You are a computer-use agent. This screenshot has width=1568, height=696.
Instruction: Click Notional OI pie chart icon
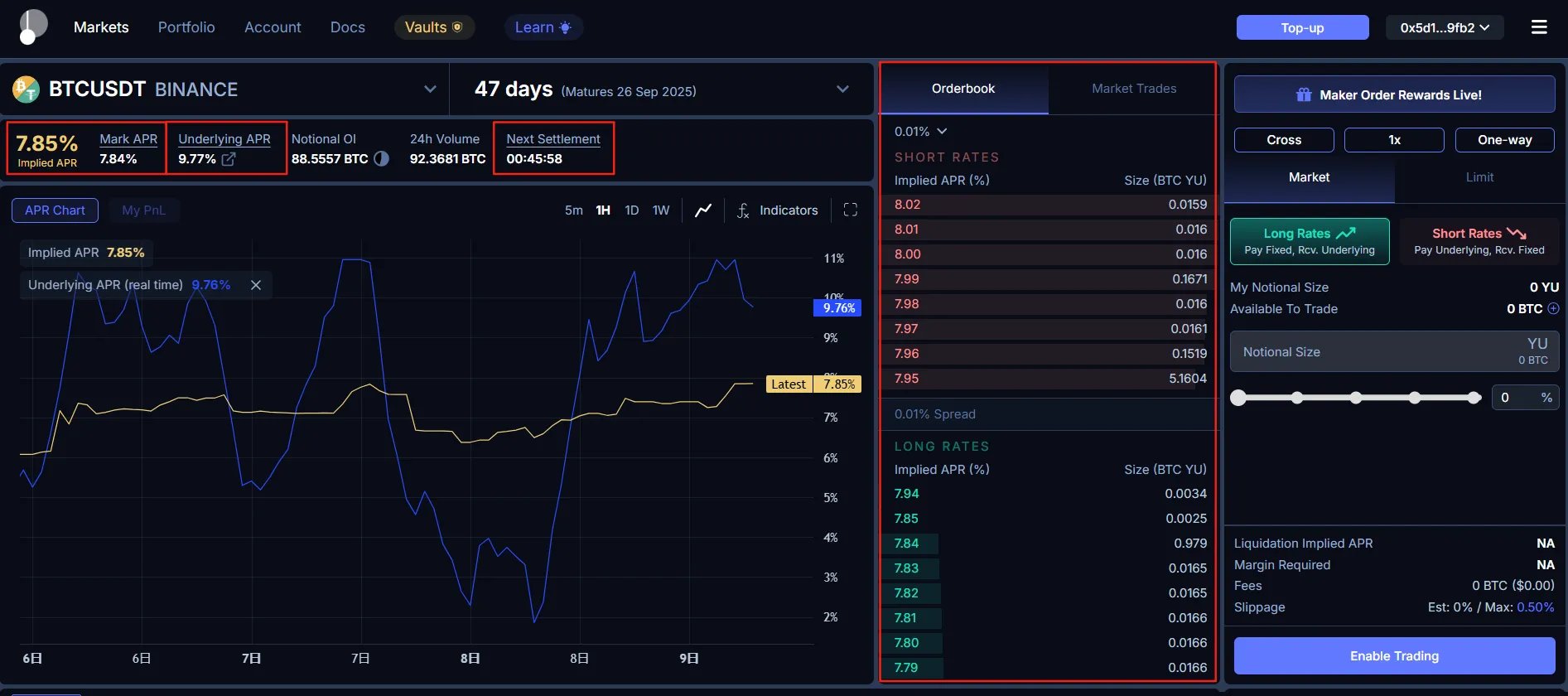(381, 158)
